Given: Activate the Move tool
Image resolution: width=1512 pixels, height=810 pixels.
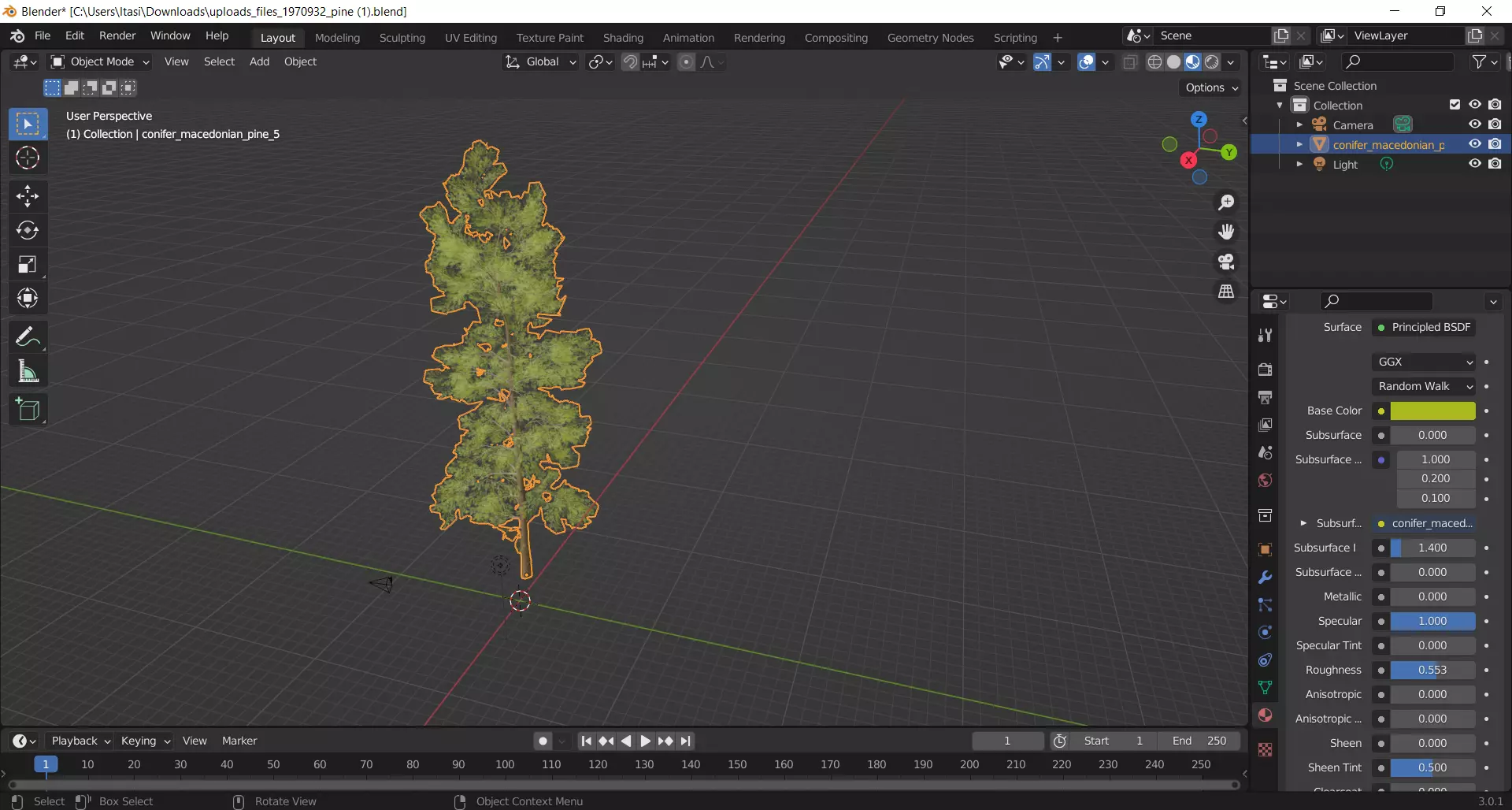Looking at the screenshot, I should coord(28,196).
